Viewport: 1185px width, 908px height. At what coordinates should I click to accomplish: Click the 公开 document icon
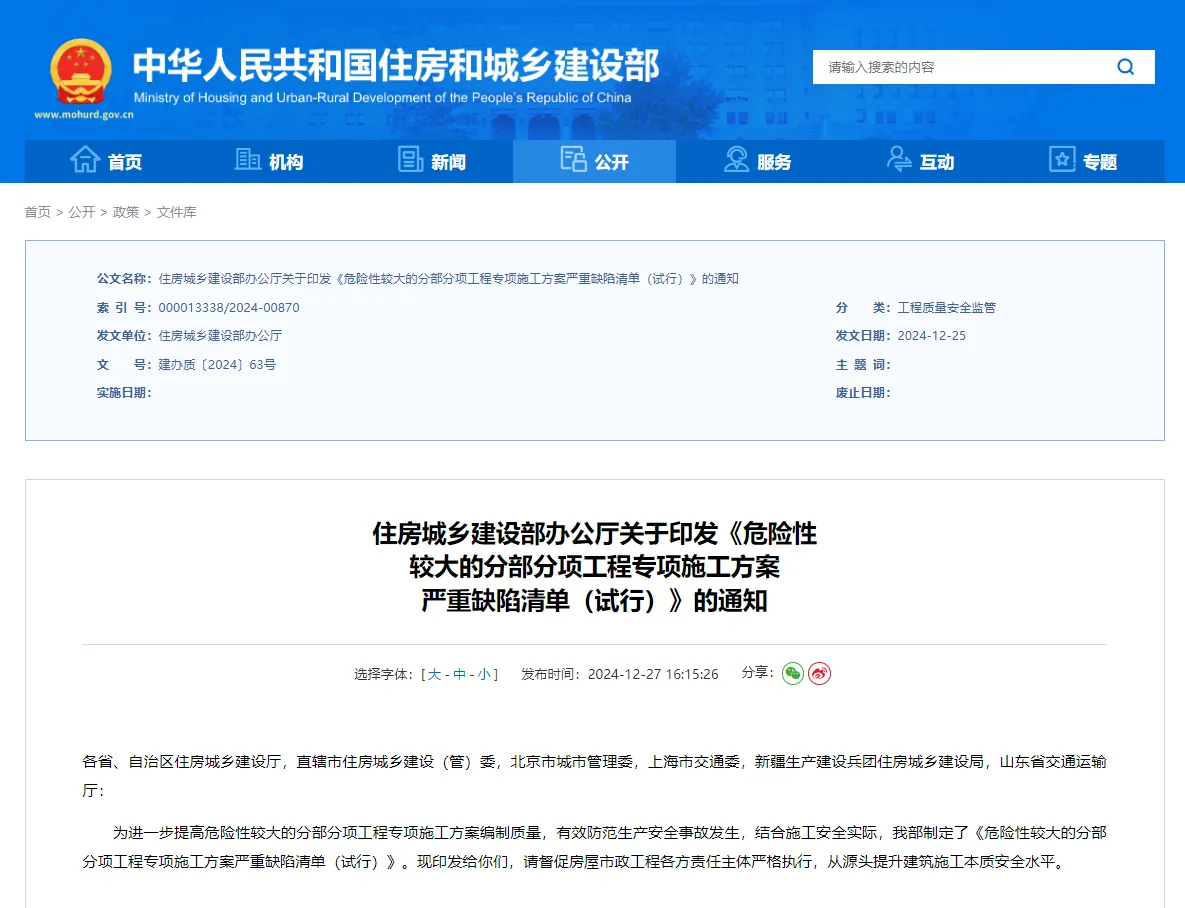coord(574,160)
